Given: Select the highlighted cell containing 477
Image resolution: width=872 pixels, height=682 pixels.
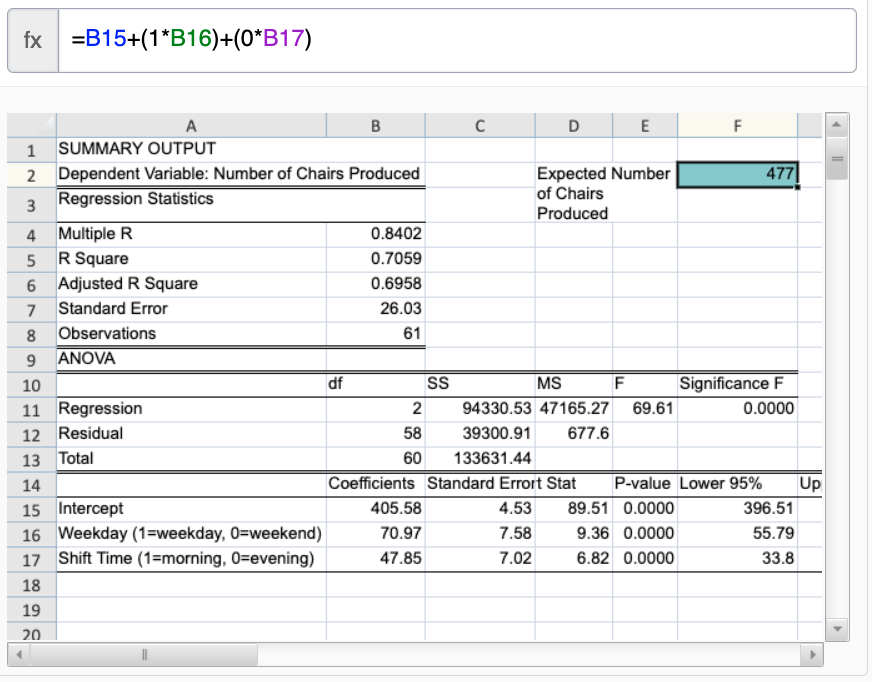Looking at the screenshot, I should tap(738, 173).
